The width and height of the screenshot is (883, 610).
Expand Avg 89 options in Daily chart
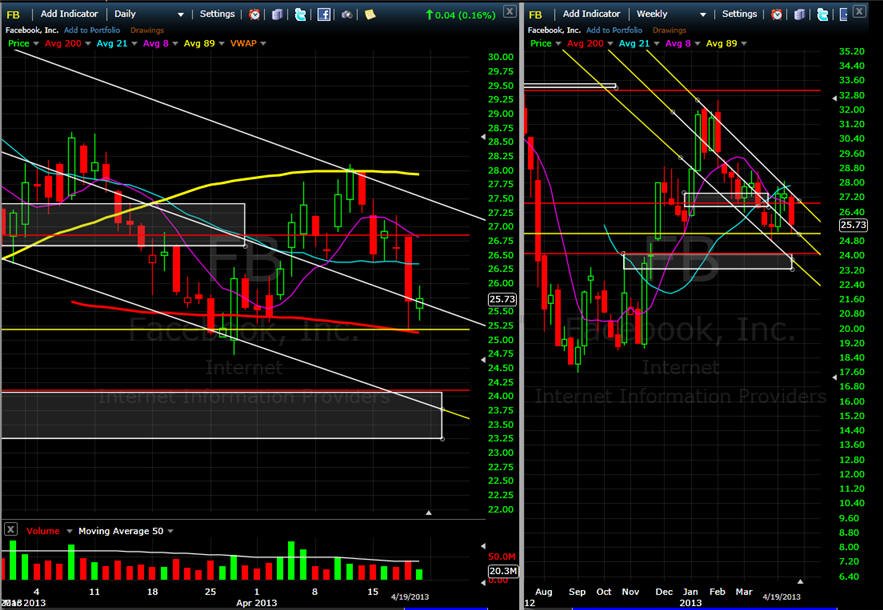221,43
